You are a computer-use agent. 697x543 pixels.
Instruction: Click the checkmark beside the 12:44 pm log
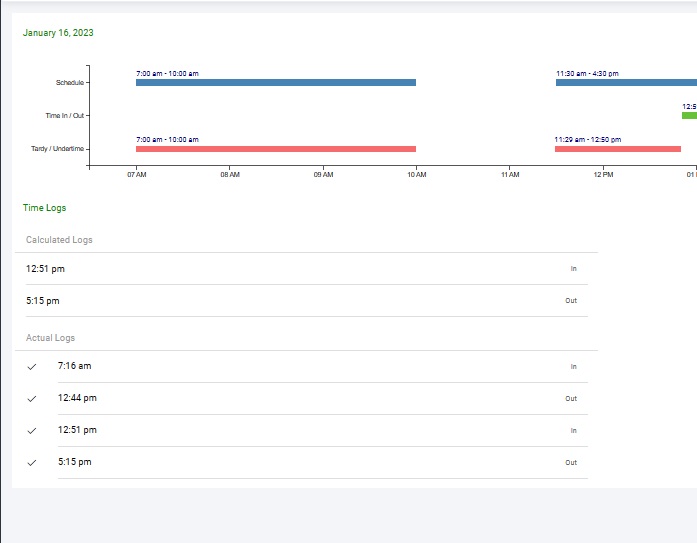pos(32,399)
